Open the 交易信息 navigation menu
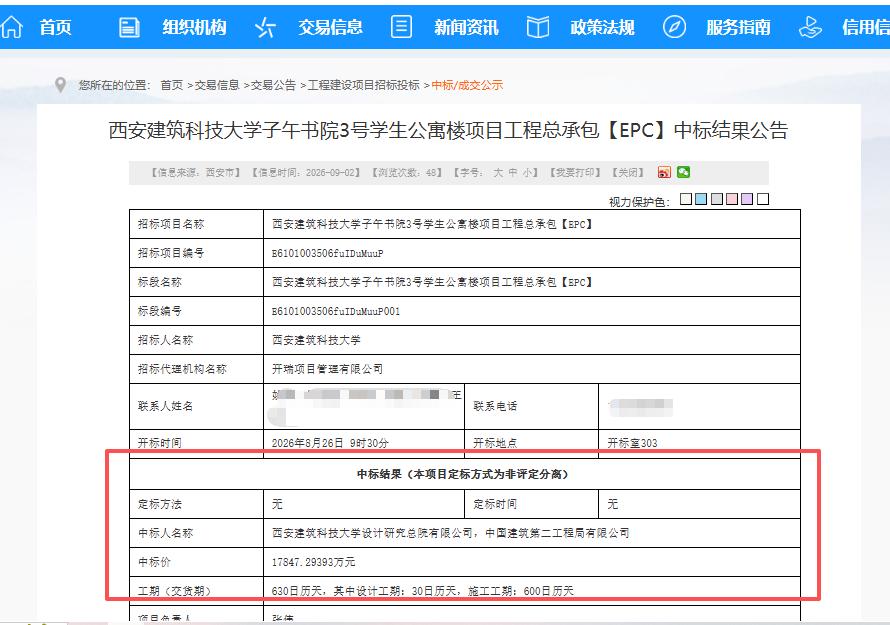 (x=330, y=27)
